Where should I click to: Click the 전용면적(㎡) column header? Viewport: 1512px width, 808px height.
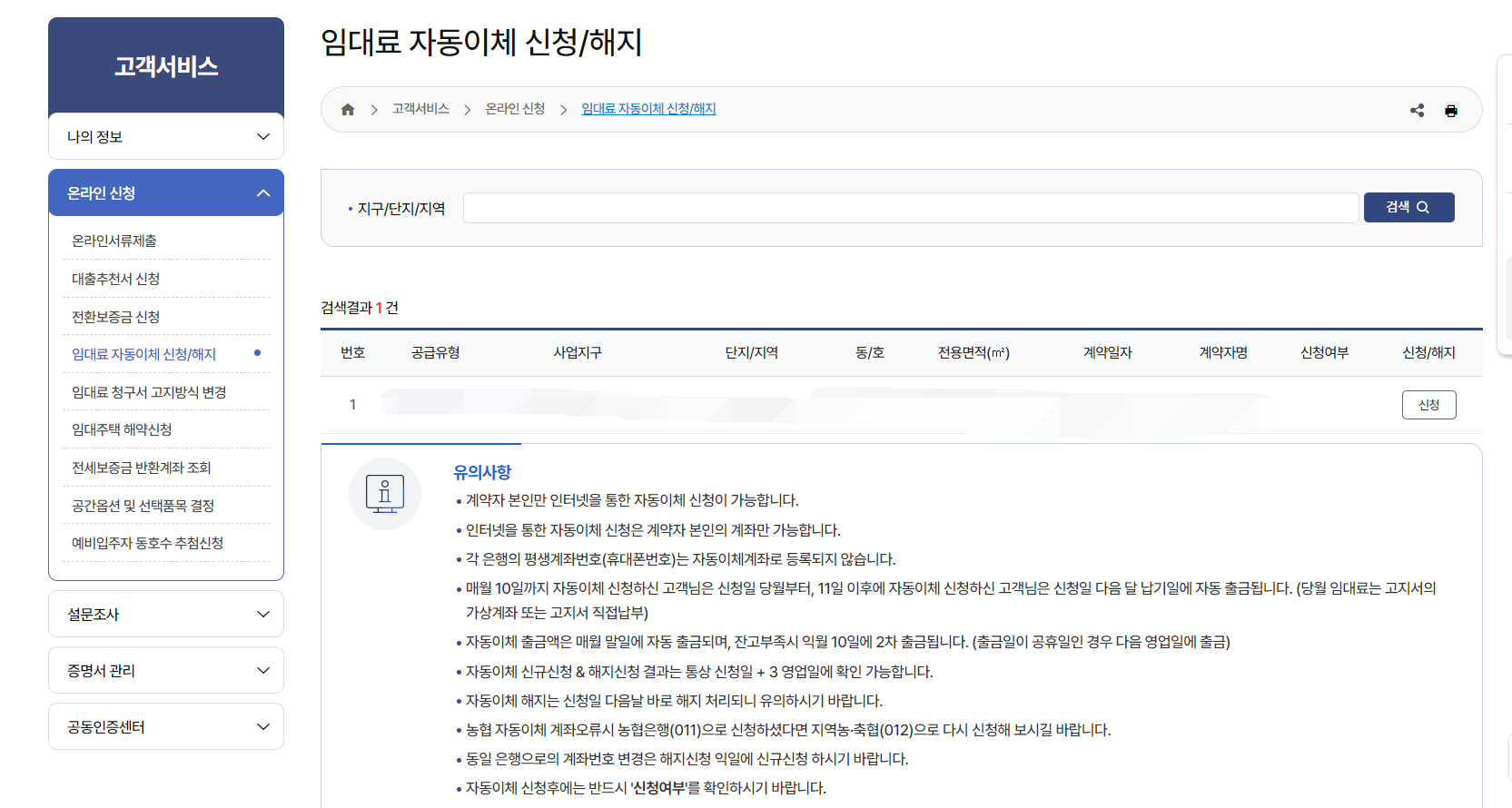973,352
